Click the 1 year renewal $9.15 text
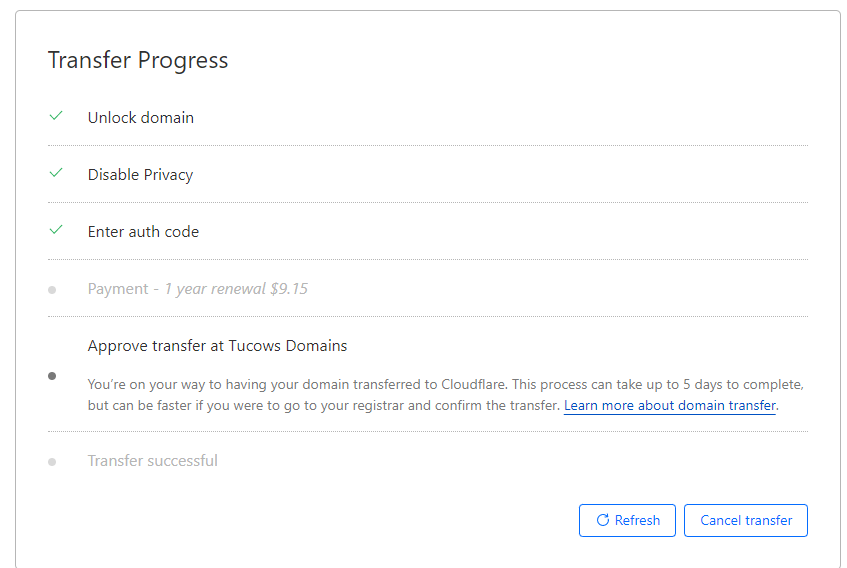847x568 pixels. pyautogui.click(x=236, y=289)
